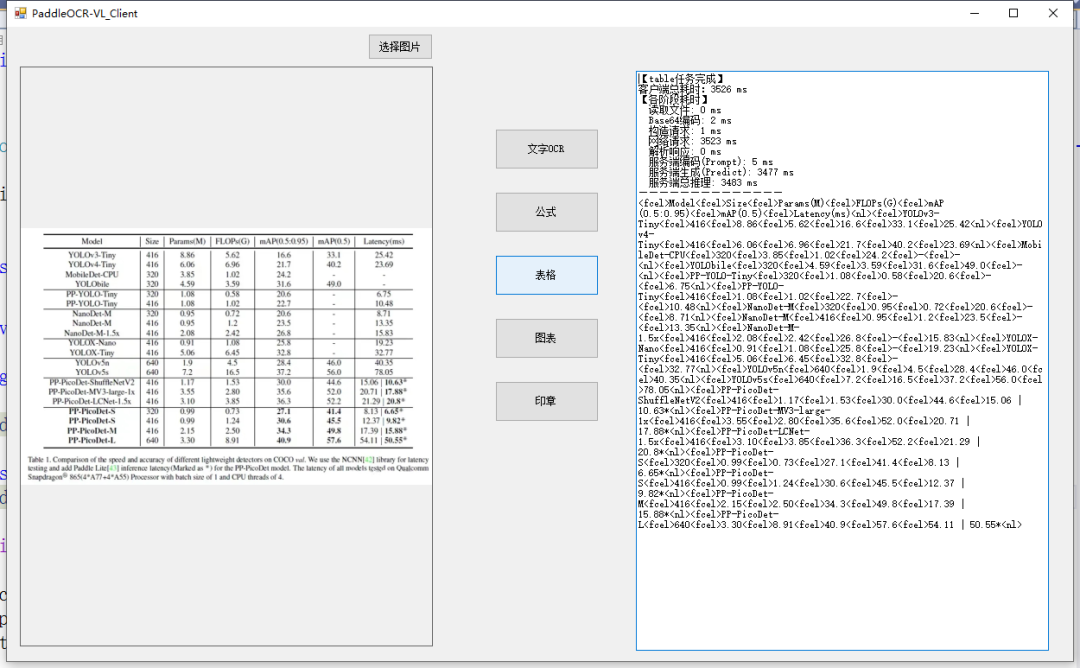This screenshot has height=668, width=1080.
Task: Click the Latency(ms) header in image
Action: coord(384,241)
